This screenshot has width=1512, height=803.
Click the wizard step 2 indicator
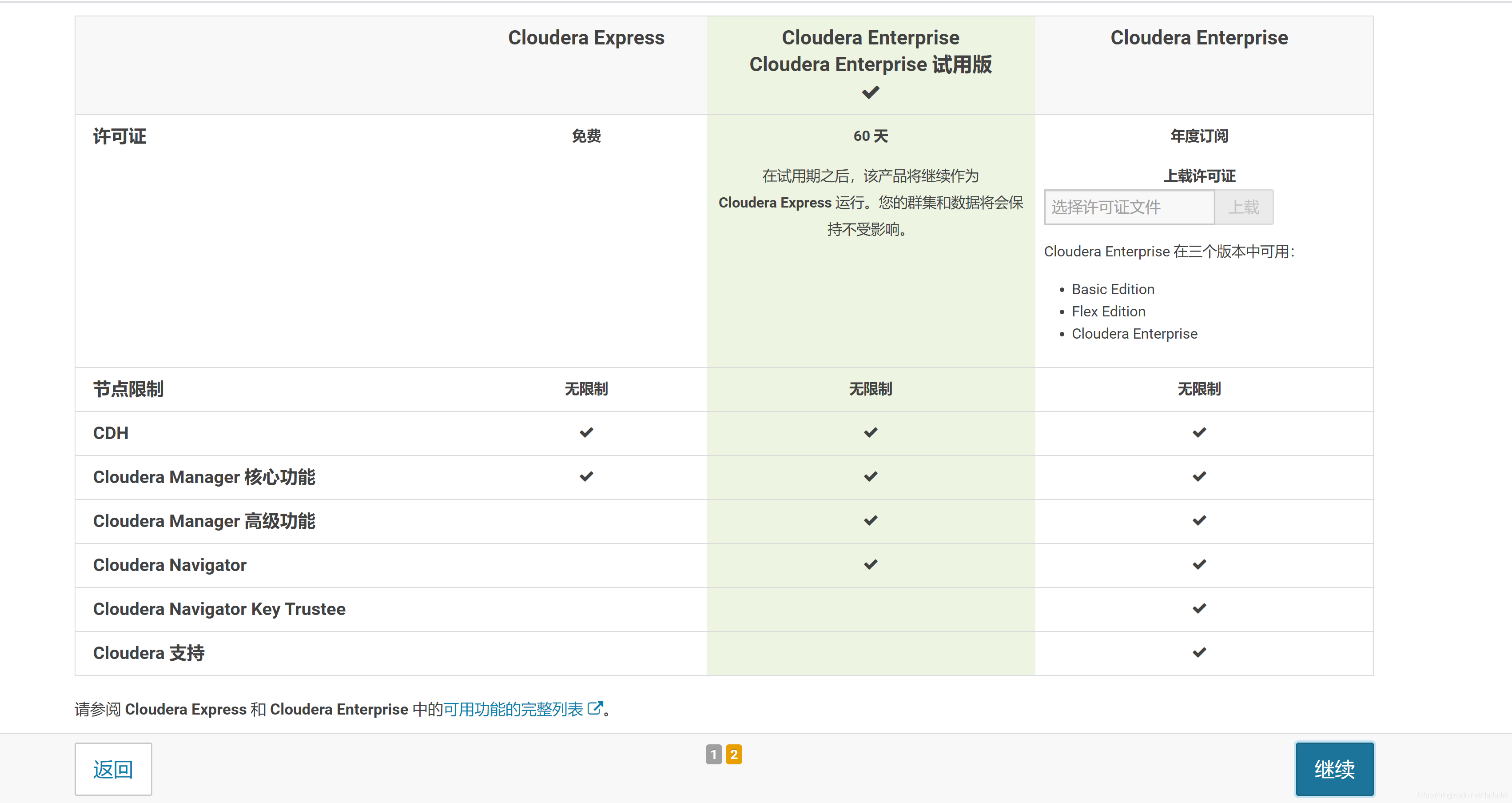point(734,754)
